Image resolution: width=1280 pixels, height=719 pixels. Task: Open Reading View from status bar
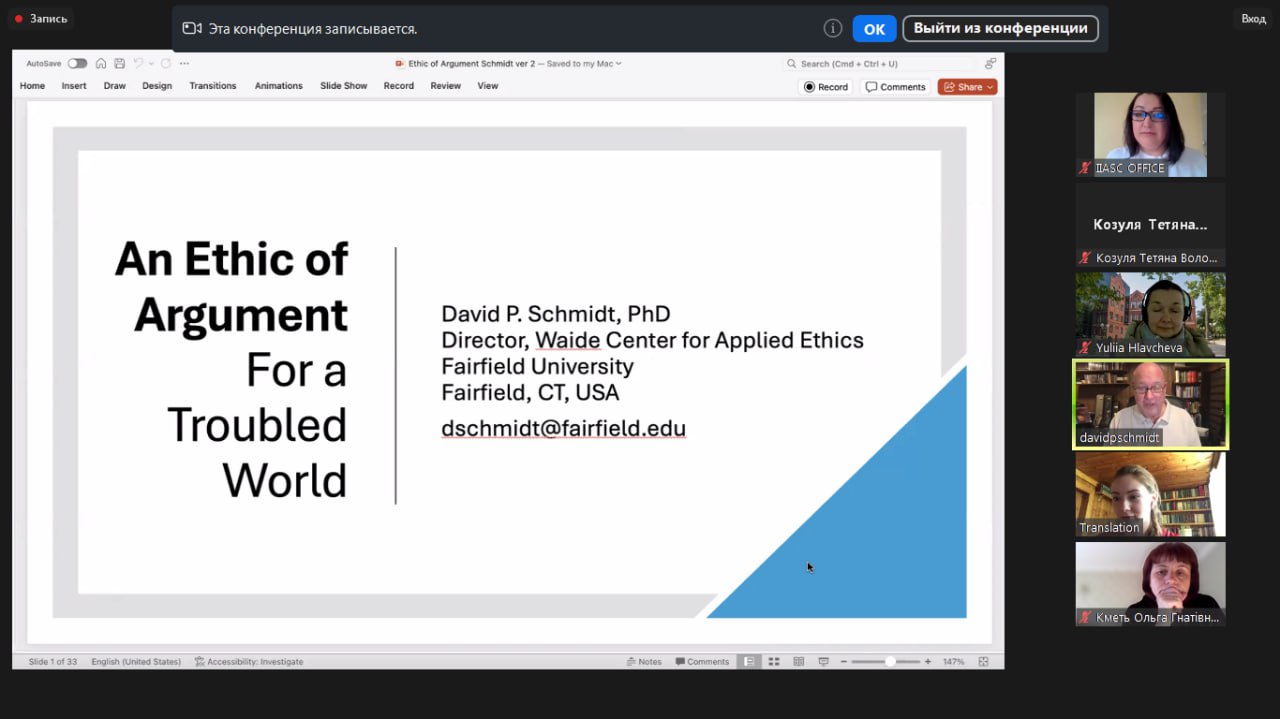tap(798, 662)
